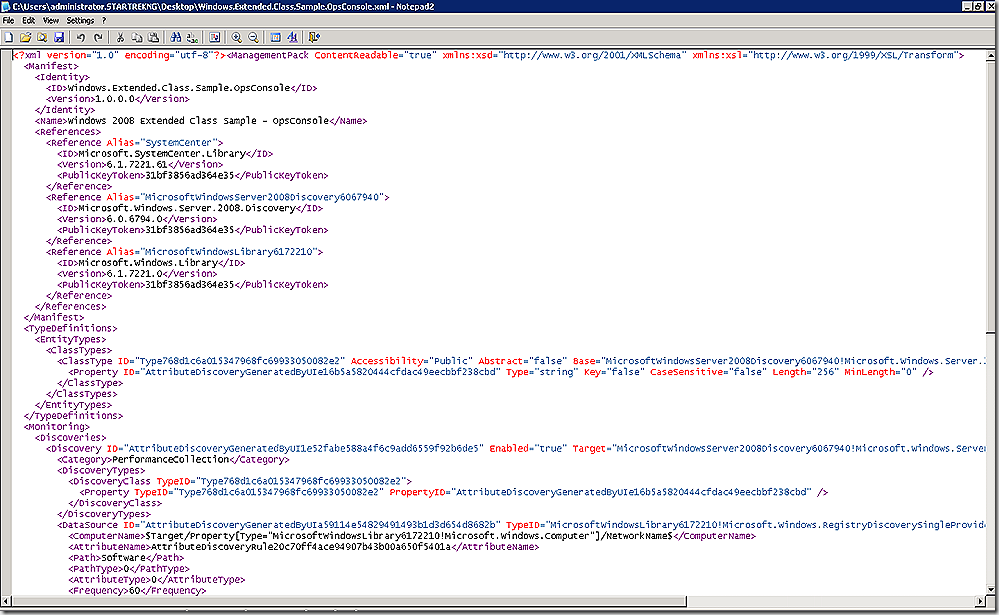The width and height of the screenshot is (999, 615).
Task: Click the DiscoveryClass TypeID line
Action: click(x=240, y=481)
